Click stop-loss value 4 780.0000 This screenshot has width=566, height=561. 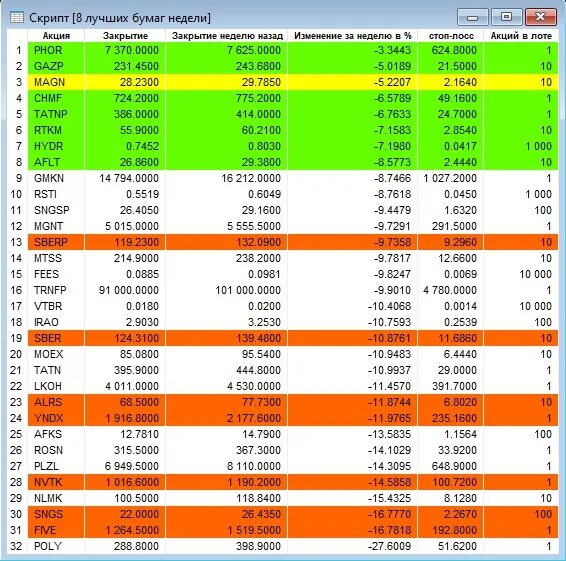(450, 290)
